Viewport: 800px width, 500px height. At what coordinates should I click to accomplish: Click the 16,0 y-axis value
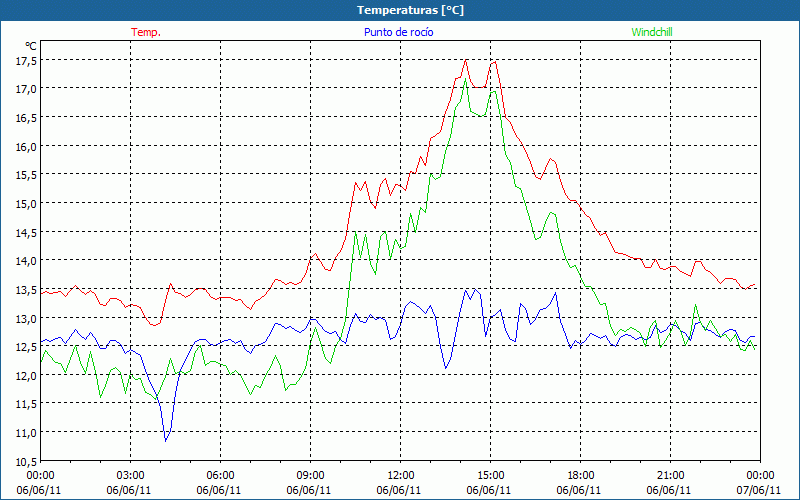click(26, 146)
